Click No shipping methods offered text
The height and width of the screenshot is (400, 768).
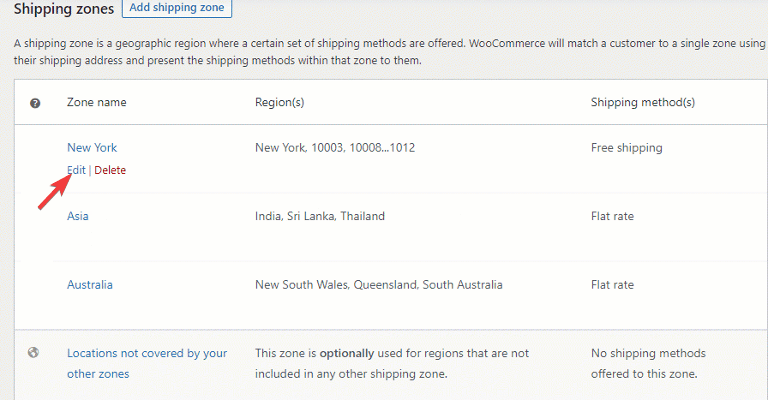click(648, 363)
